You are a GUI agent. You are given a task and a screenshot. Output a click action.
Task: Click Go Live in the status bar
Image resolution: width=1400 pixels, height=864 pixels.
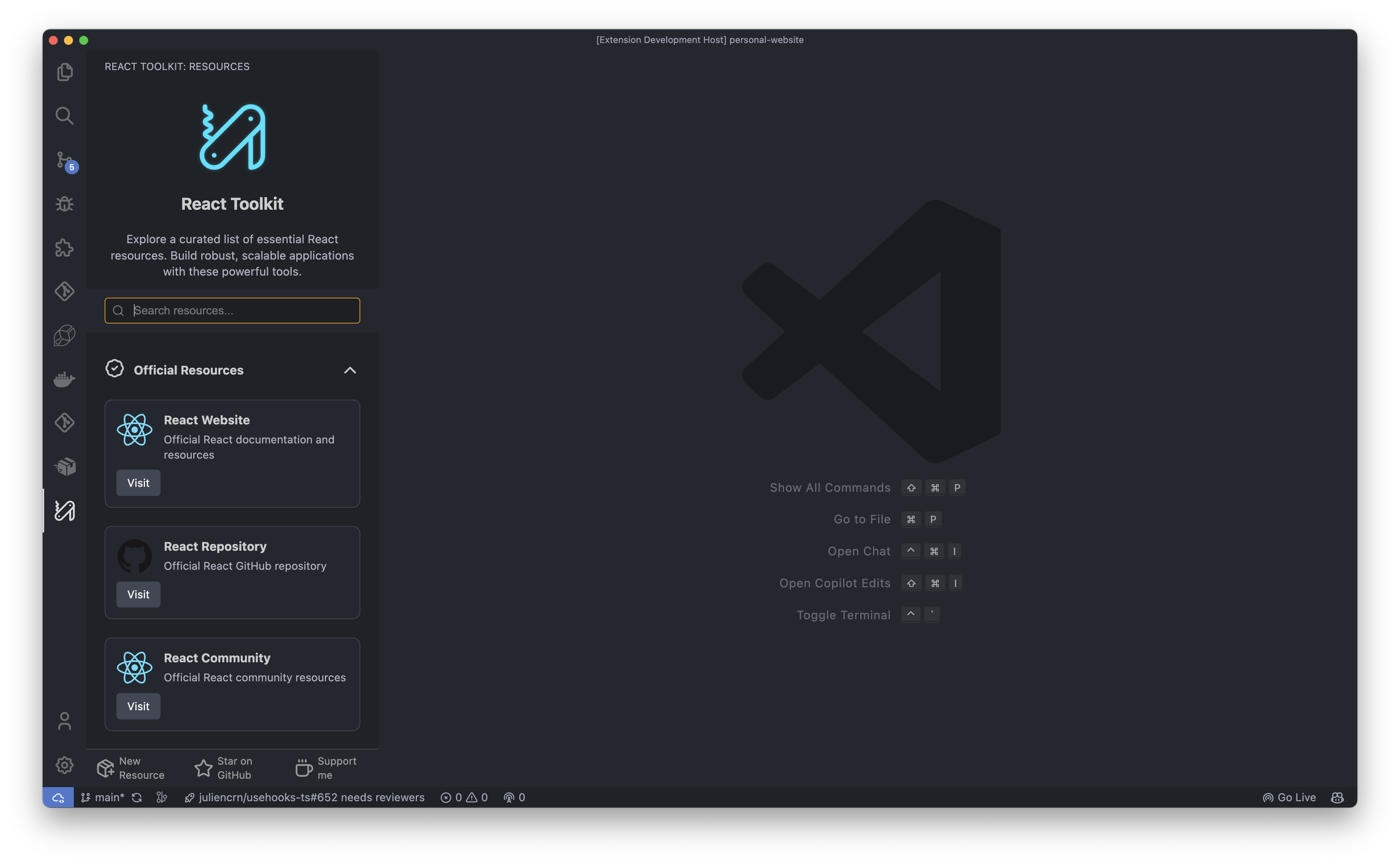[x=1289, y=797]
